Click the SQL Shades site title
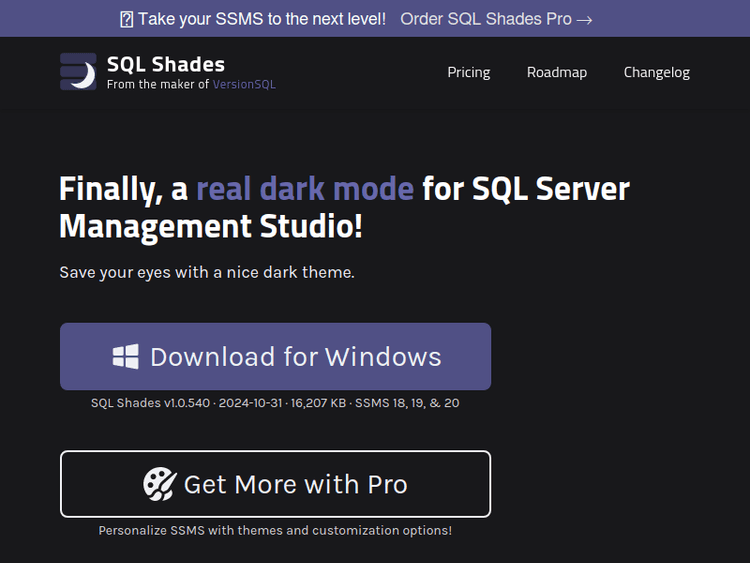Screen dimensions: 750x563 tap(165, 64)
